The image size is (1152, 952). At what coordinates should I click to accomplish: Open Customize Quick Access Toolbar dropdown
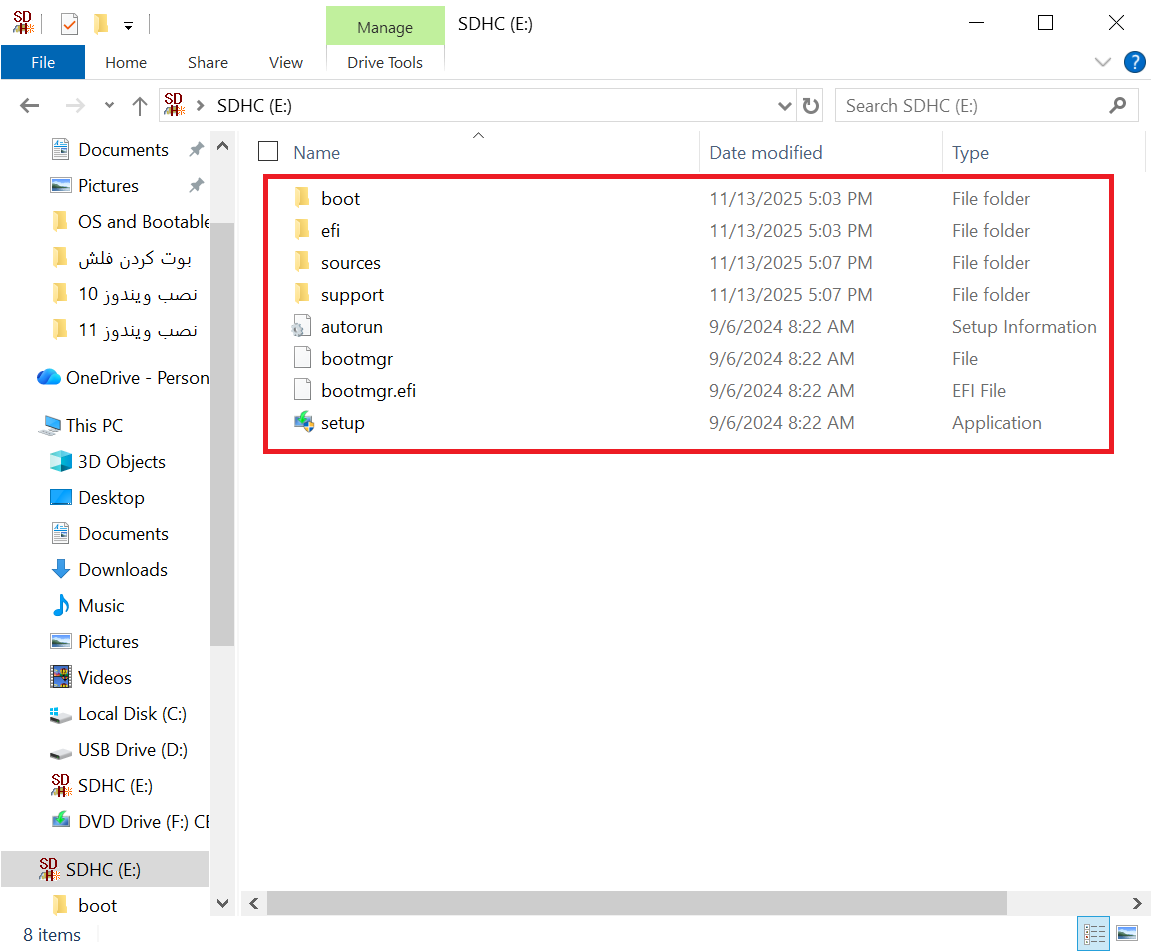(128, 25)
